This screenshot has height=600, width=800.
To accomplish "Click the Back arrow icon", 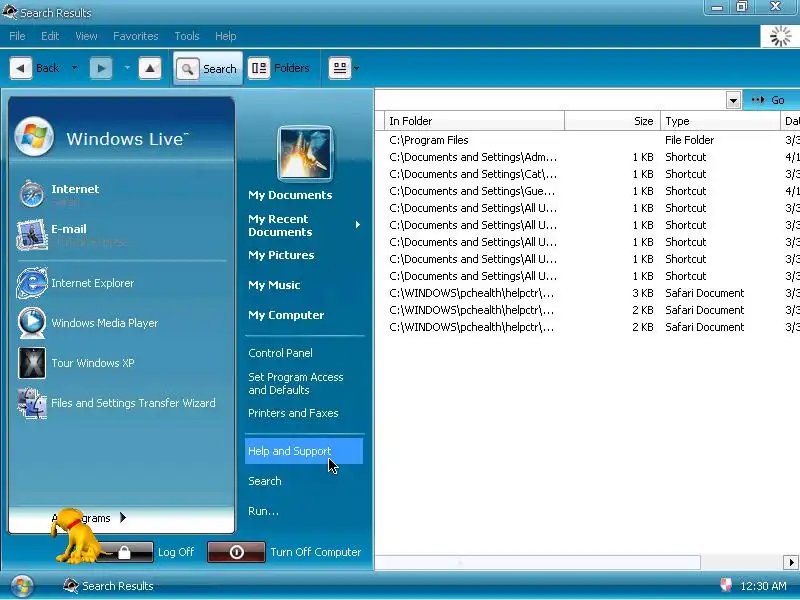I will click(x=20, y=68).
